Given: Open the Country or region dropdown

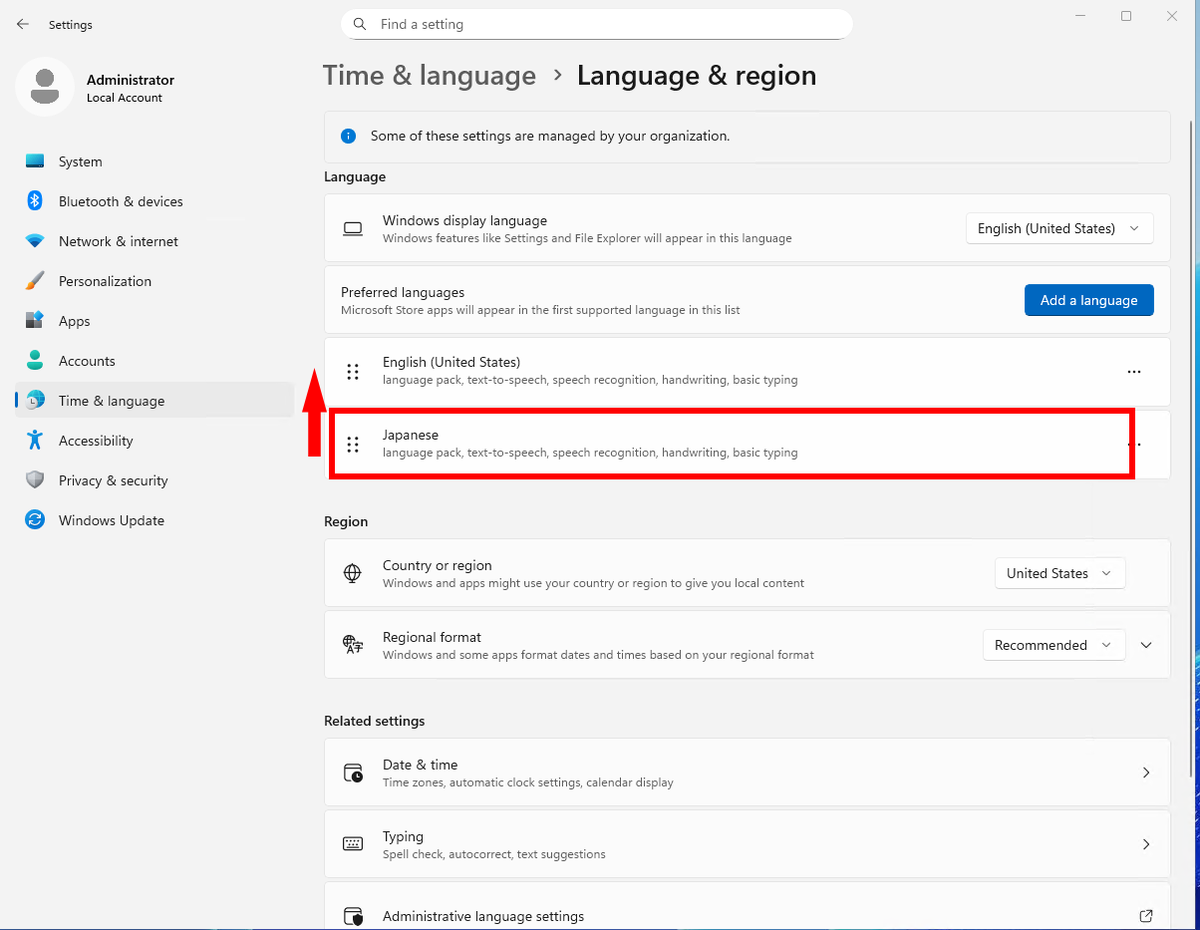Looking at the screenshot, I should (1059, 573).
